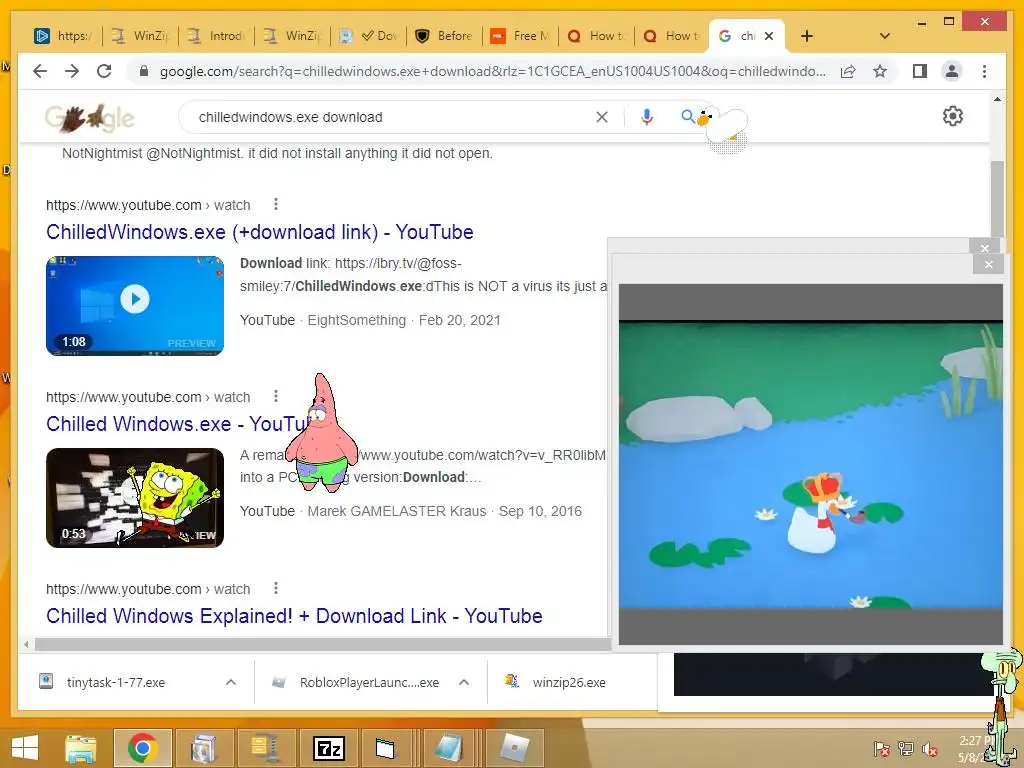This screenshot has width=1024, height=768.
Task: Switch to the 'Introd' tab
Action: (x=216, y=36)
